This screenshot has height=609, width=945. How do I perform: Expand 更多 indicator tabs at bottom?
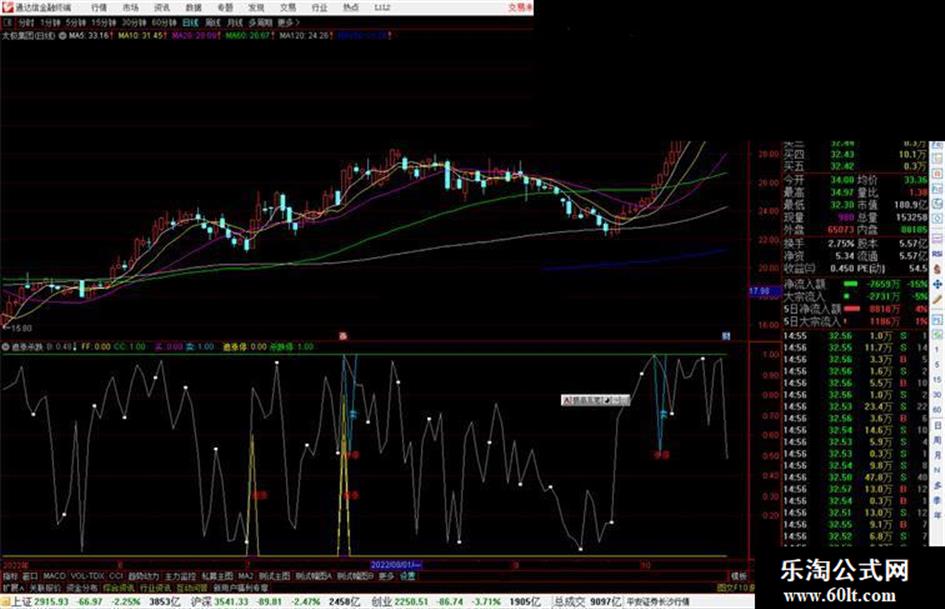pyautogui.click(x=386, y=576)
